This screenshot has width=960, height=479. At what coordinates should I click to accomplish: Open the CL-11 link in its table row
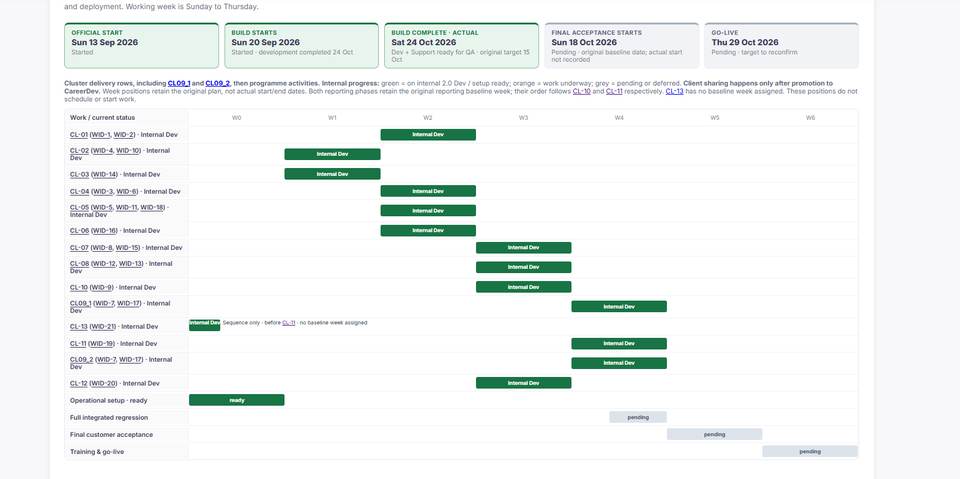click(x=78, y=344)
